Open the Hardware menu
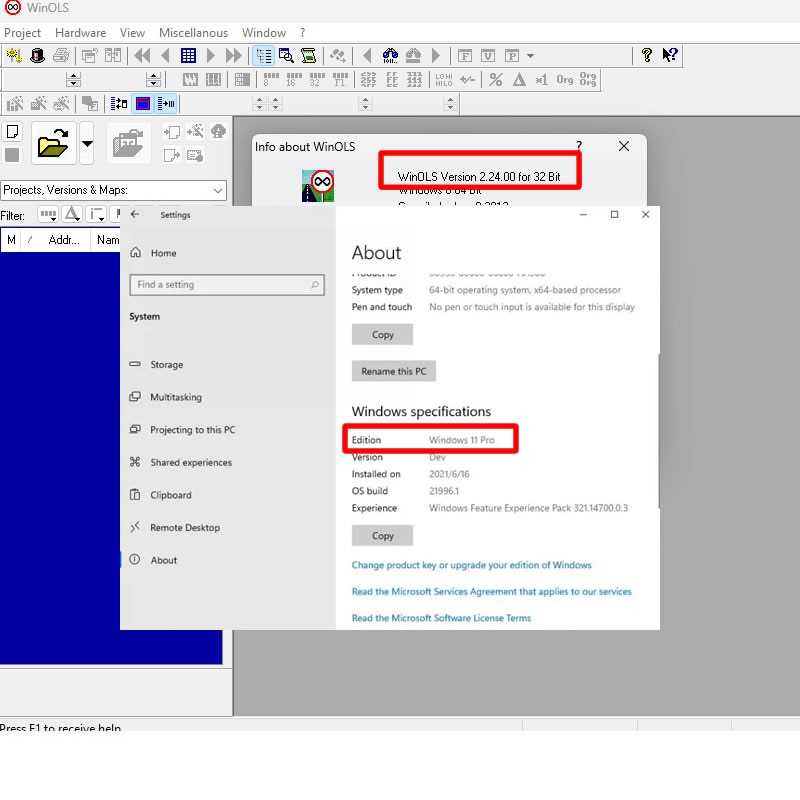Viewport: 800px width, 800px height. (81, 33)
